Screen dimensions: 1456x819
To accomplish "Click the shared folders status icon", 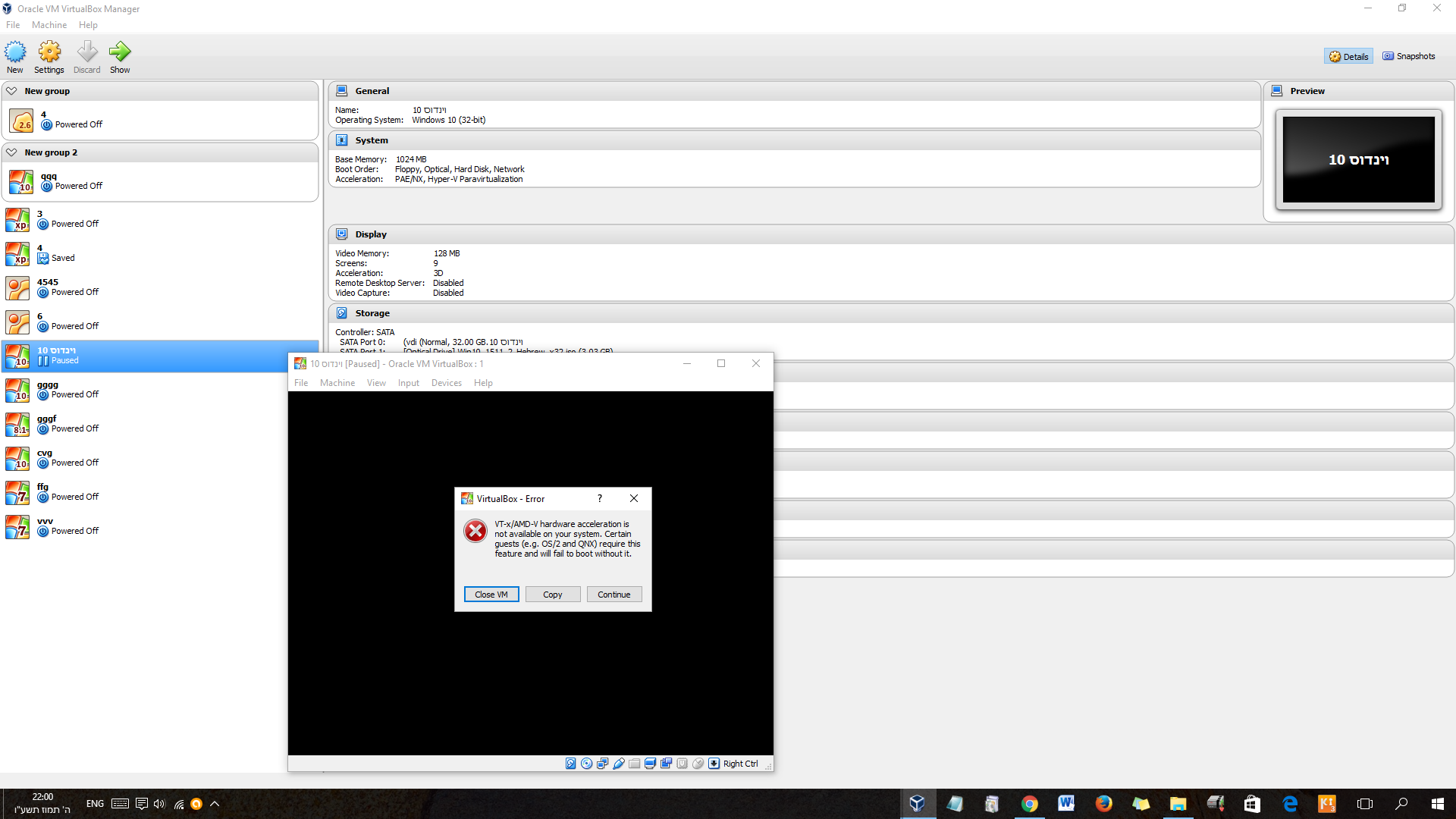I will coord(634,764).
